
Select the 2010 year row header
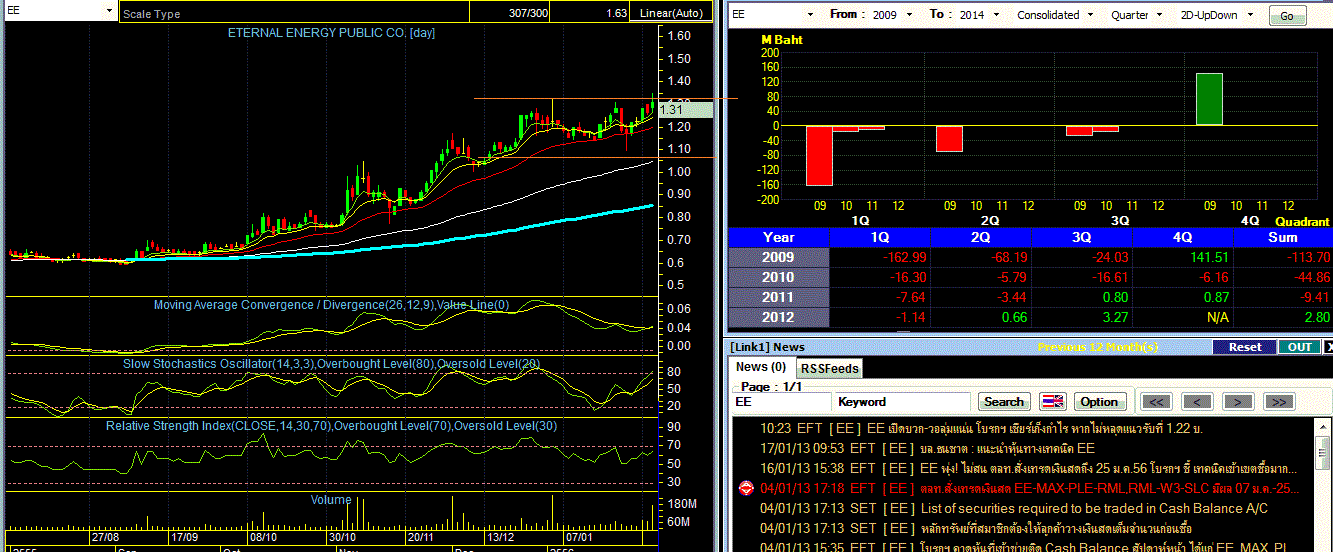(x=779, y=277)
